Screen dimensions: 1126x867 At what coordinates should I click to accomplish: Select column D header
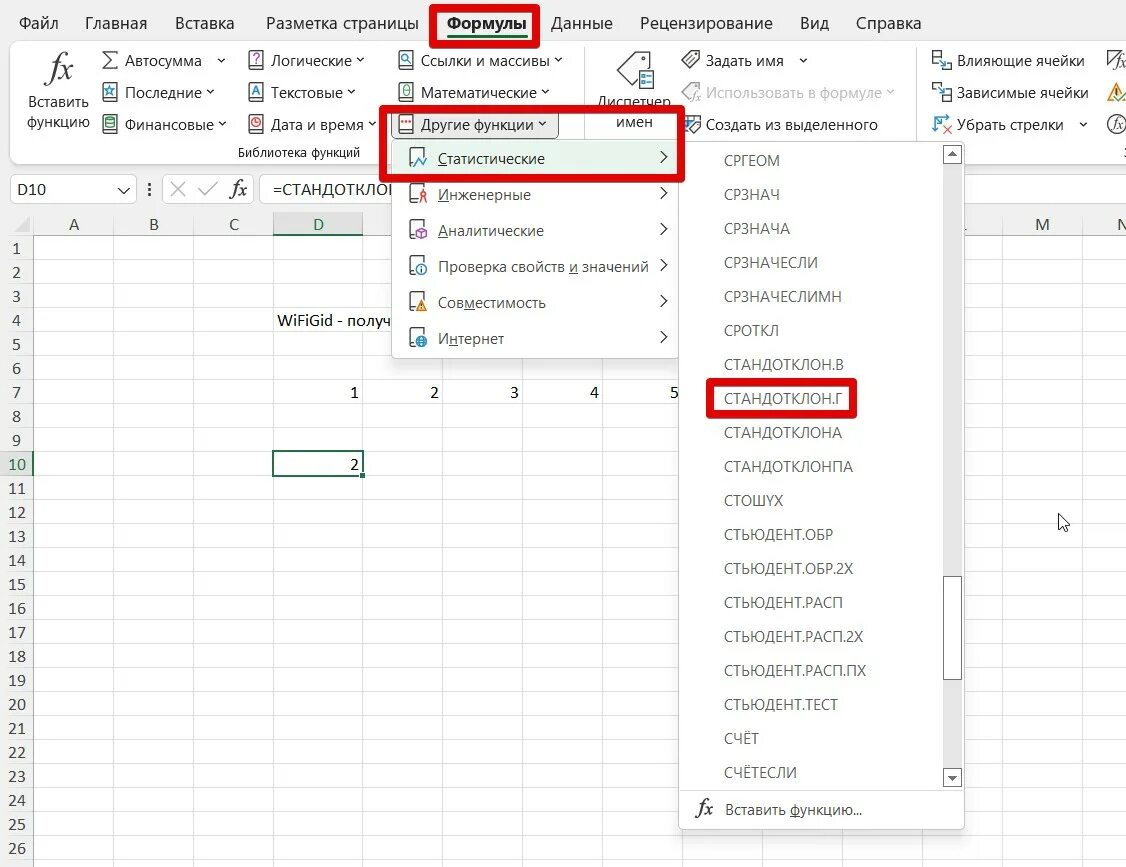317,224
